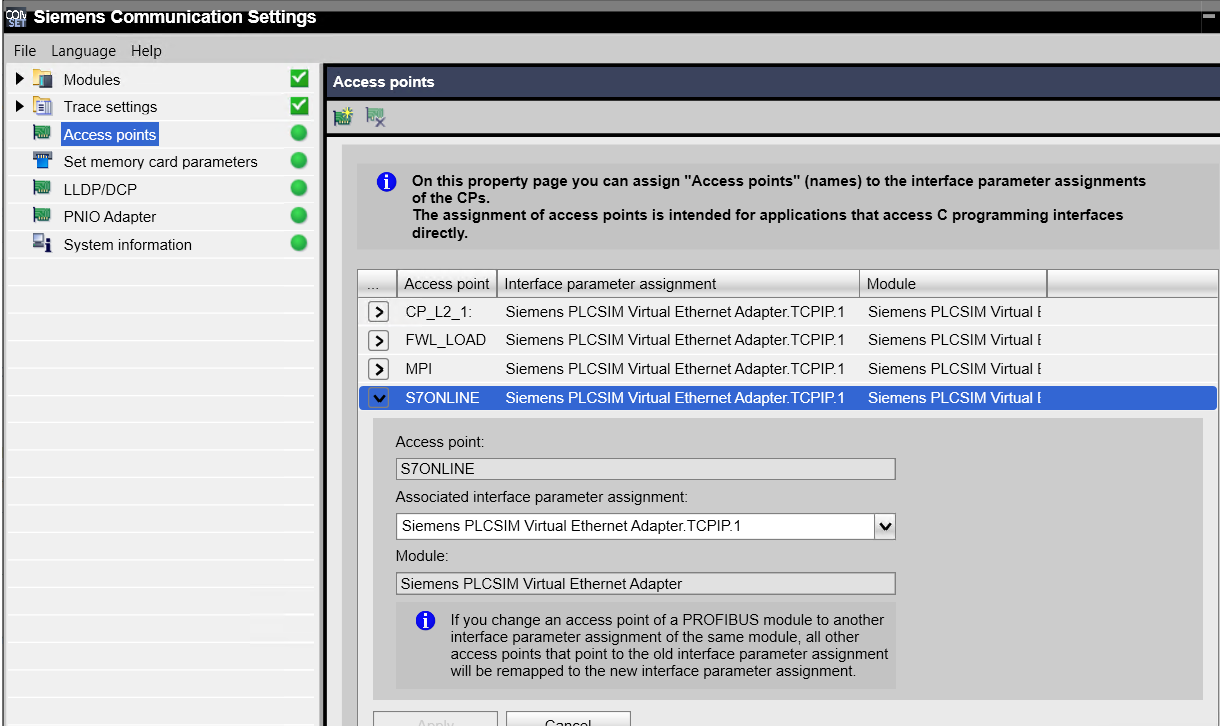Expand the CP_L2_1: access point row
The height and width of the screenshot is (726, 1220).
pyautogui.click(x=378, y=311)
